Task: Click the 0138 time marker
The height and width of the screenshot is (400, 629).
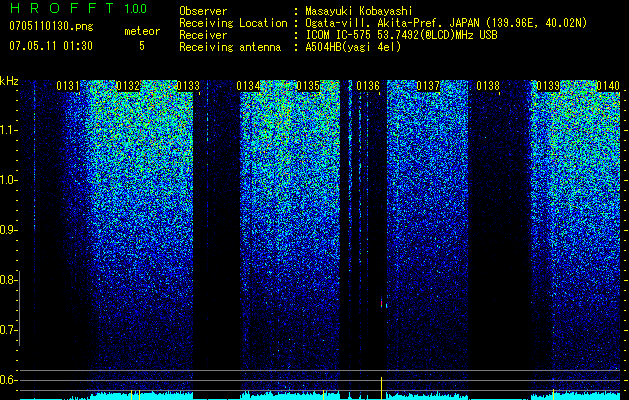Action: (488, 86)
